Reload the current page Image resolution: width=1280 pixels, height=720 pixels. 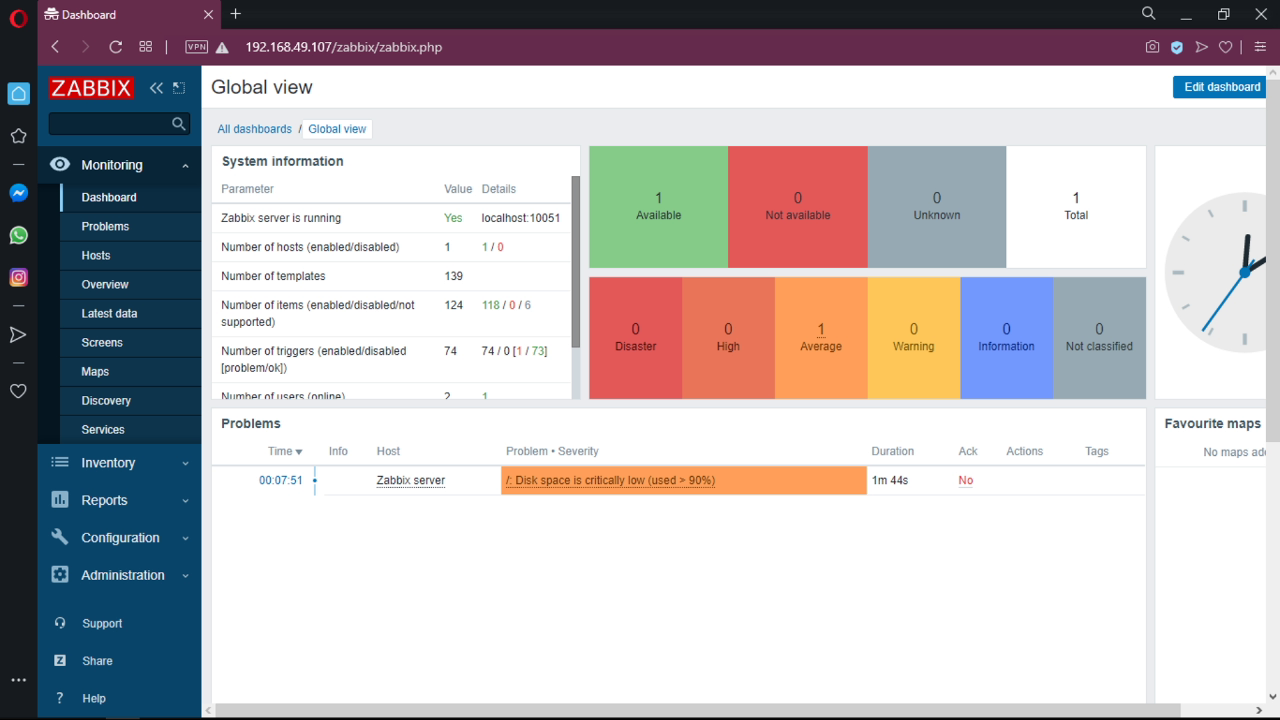115,47
